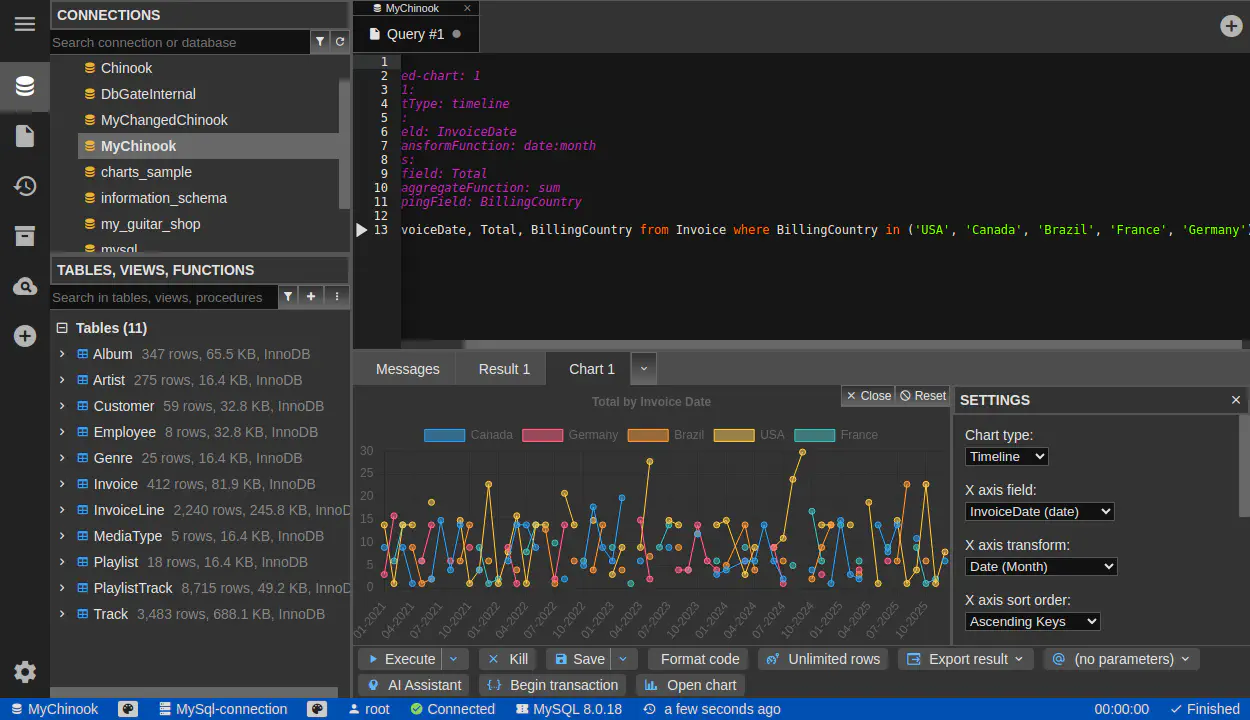Open the query history sidebar icon
1250x720 pixels.
coord(25,186)
